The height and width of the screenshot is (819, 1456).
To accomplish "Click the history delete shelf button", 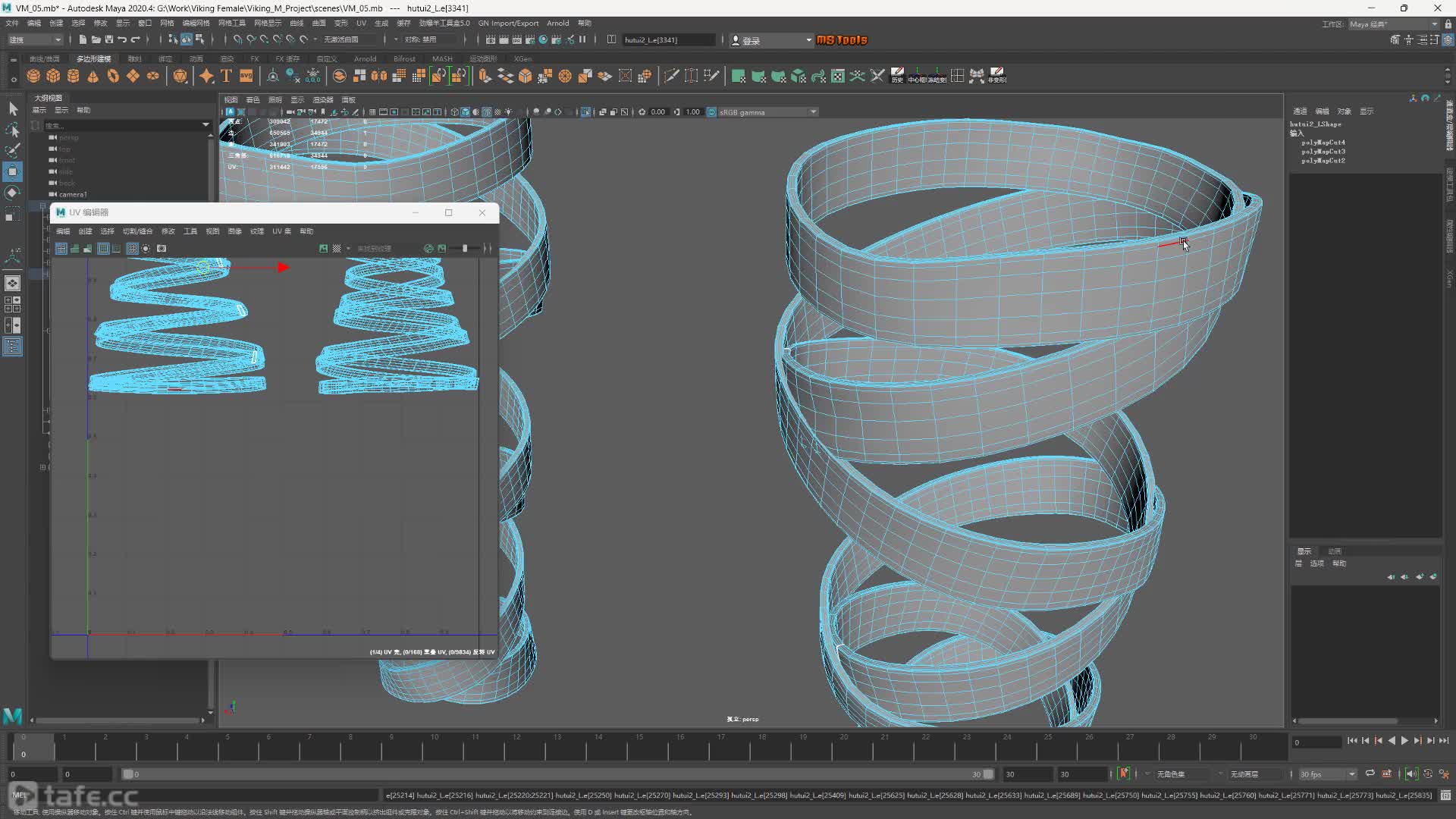I will [x=897, y=76].
